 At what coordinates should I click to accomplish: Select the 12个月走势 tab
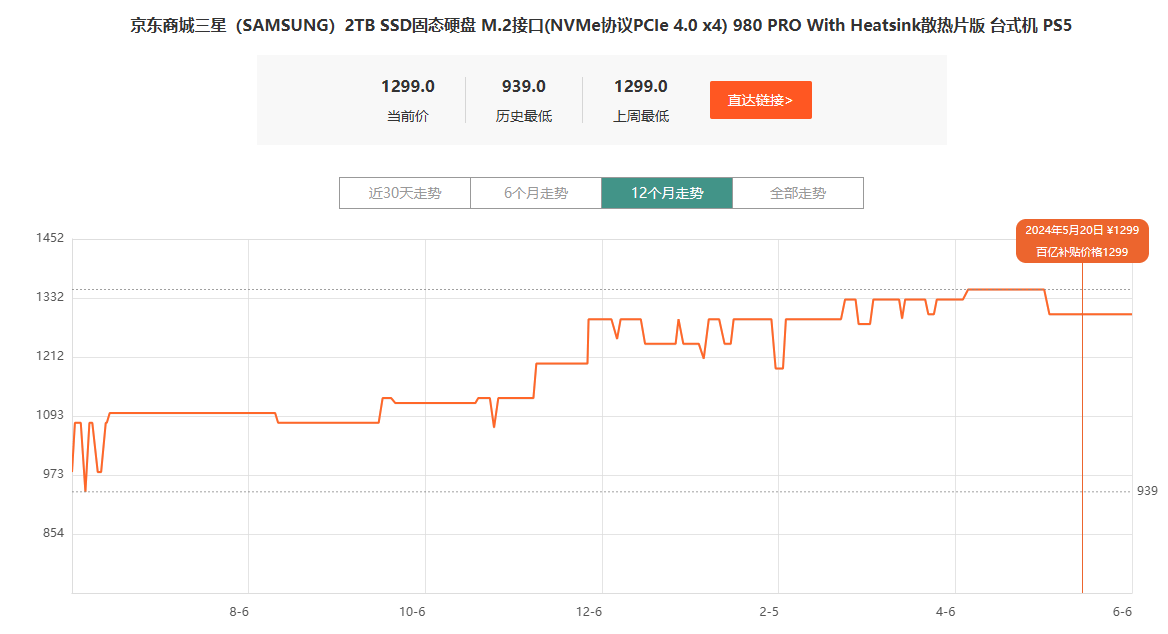coord(666,192)
